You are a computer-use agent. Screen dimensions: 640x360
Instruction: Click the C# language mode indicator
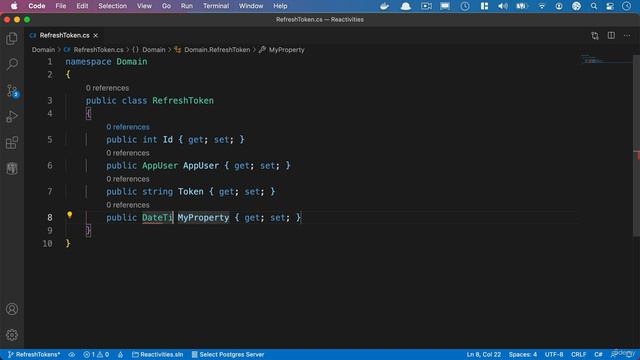click(x=598, y=354)
